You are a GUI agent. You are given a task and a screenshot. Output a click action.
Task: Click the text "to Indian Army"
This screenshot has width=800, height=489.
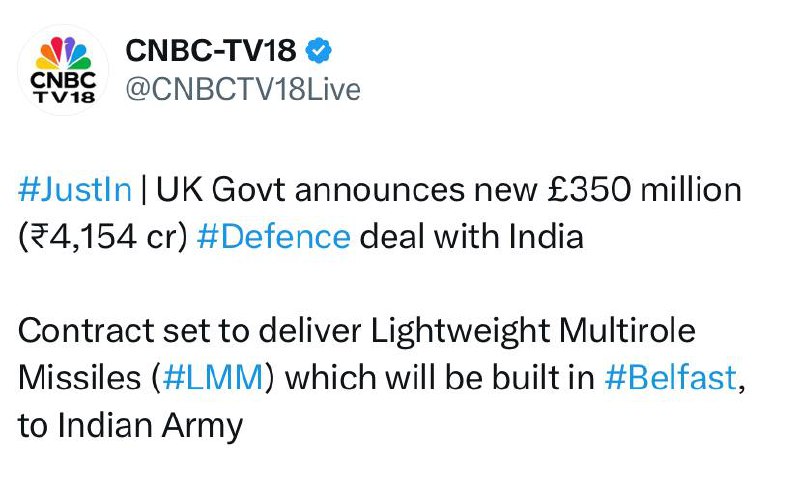130,426
